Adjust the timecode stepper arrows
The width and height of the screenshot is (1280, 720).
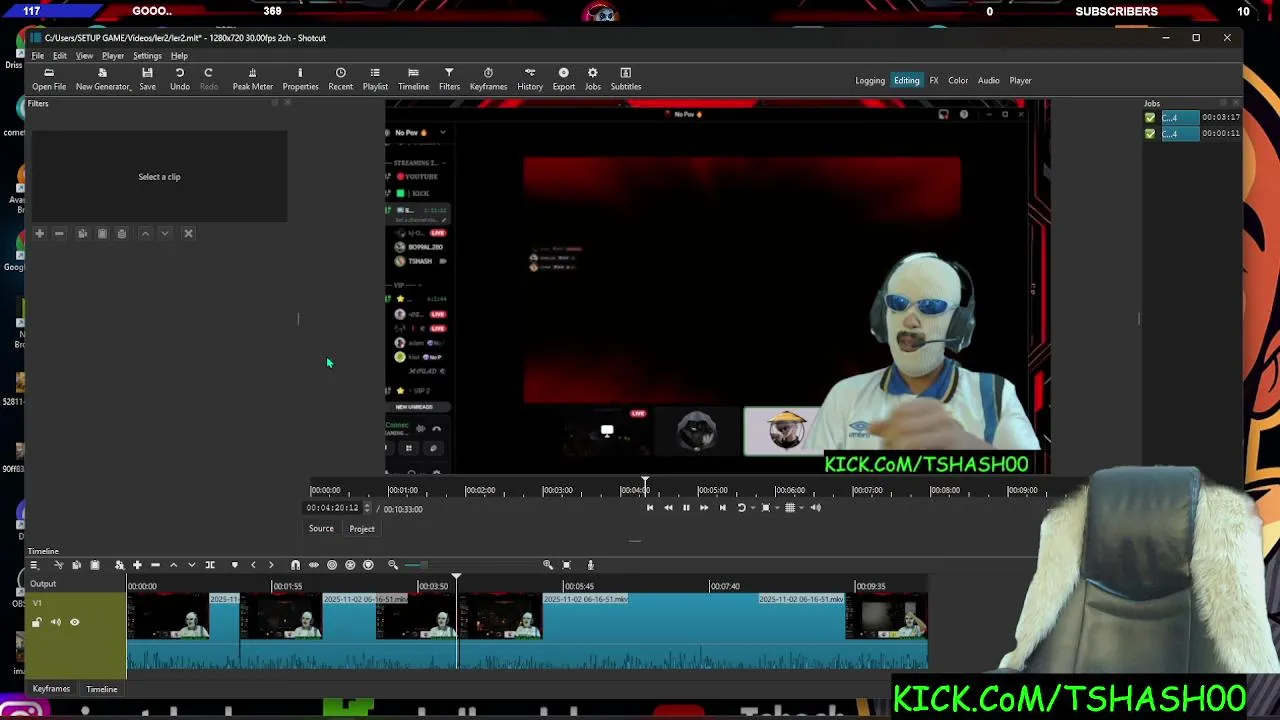367,508
